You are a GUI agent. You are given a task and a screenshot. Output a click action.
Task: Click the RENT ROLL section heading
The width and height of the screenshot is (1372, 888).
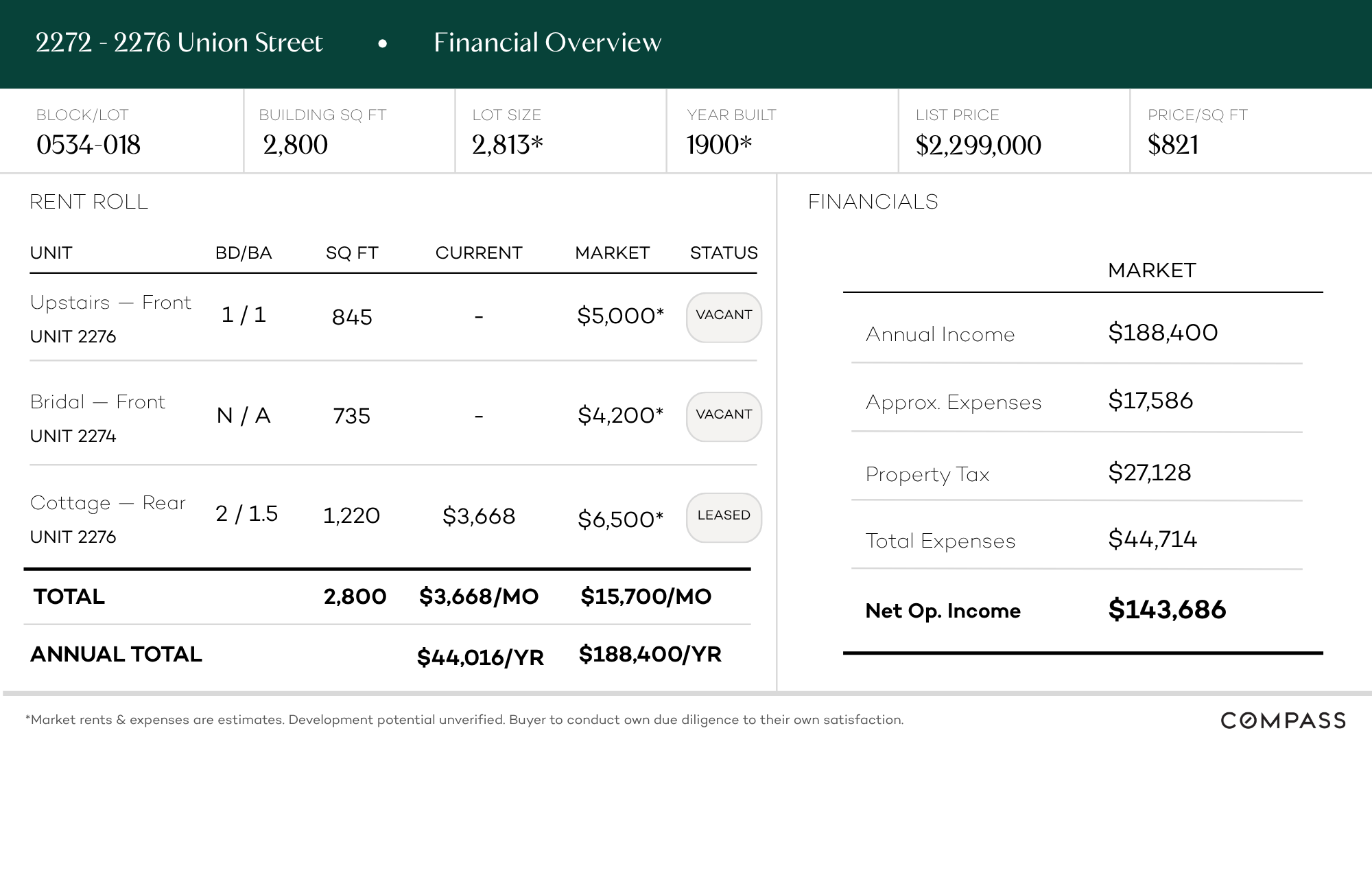click(88, 202)
